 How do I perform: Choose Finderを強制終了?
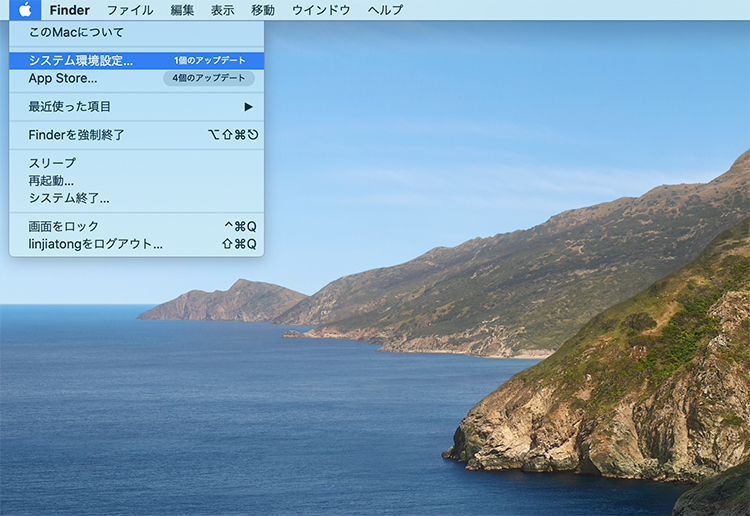coord(136,135)
